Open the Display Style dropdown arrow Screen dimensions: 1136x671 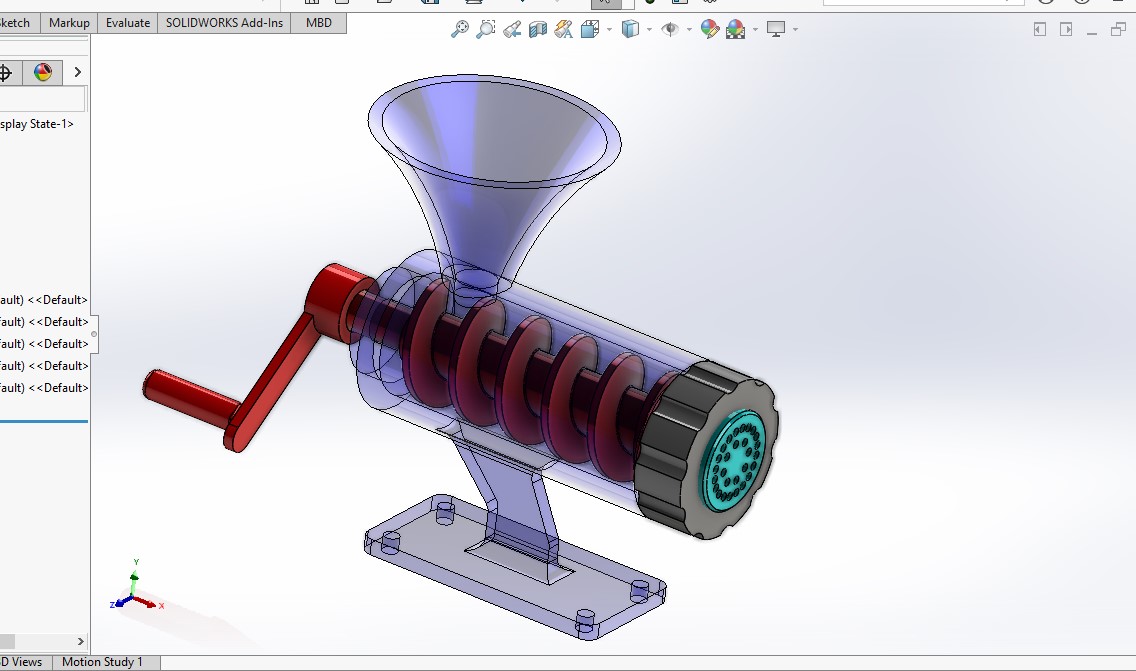(x=649, y=30)
